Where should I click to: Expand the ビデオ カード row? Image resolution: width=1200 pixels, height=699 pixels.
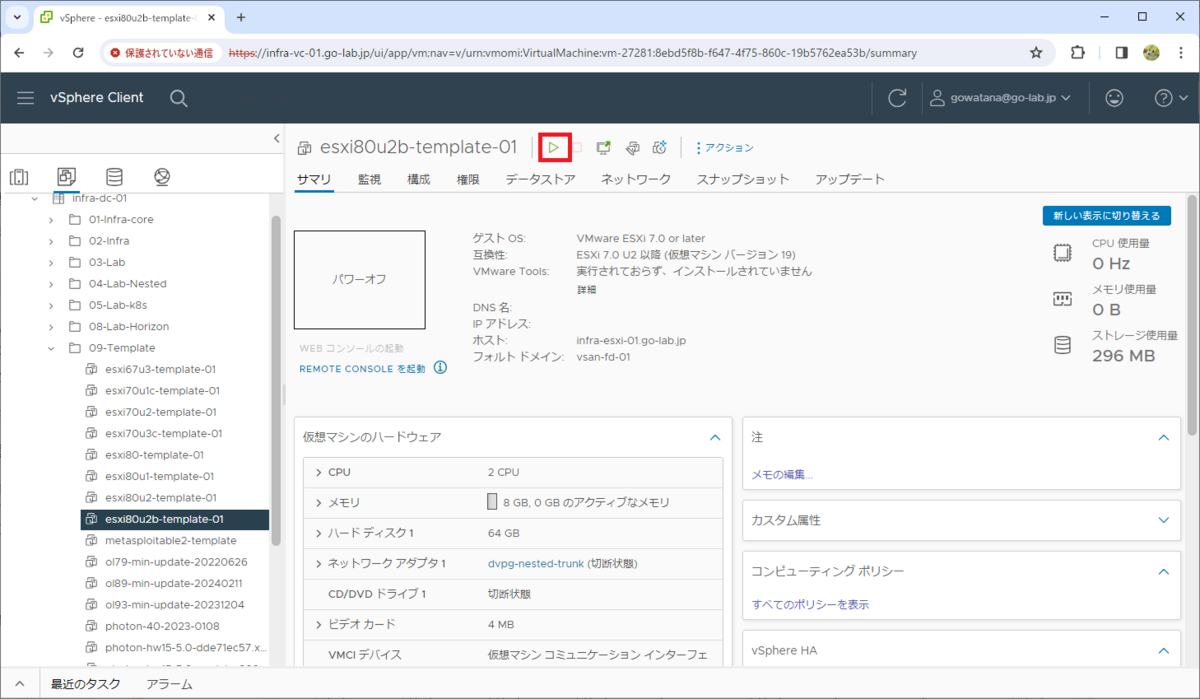click(318, 624)
